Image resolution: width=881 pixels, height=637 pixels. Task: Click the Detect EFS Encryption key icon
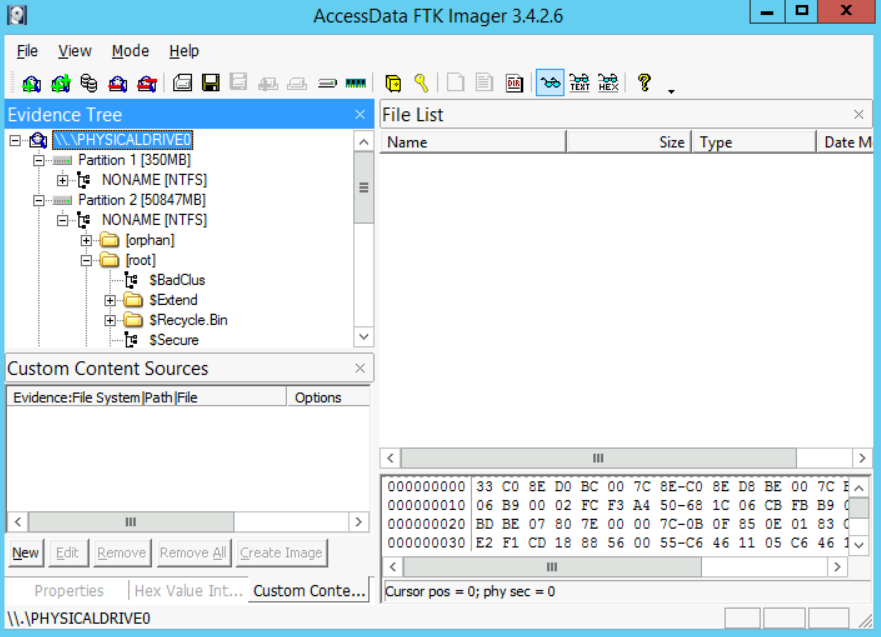pyautogui.click(x=421, y=84)
